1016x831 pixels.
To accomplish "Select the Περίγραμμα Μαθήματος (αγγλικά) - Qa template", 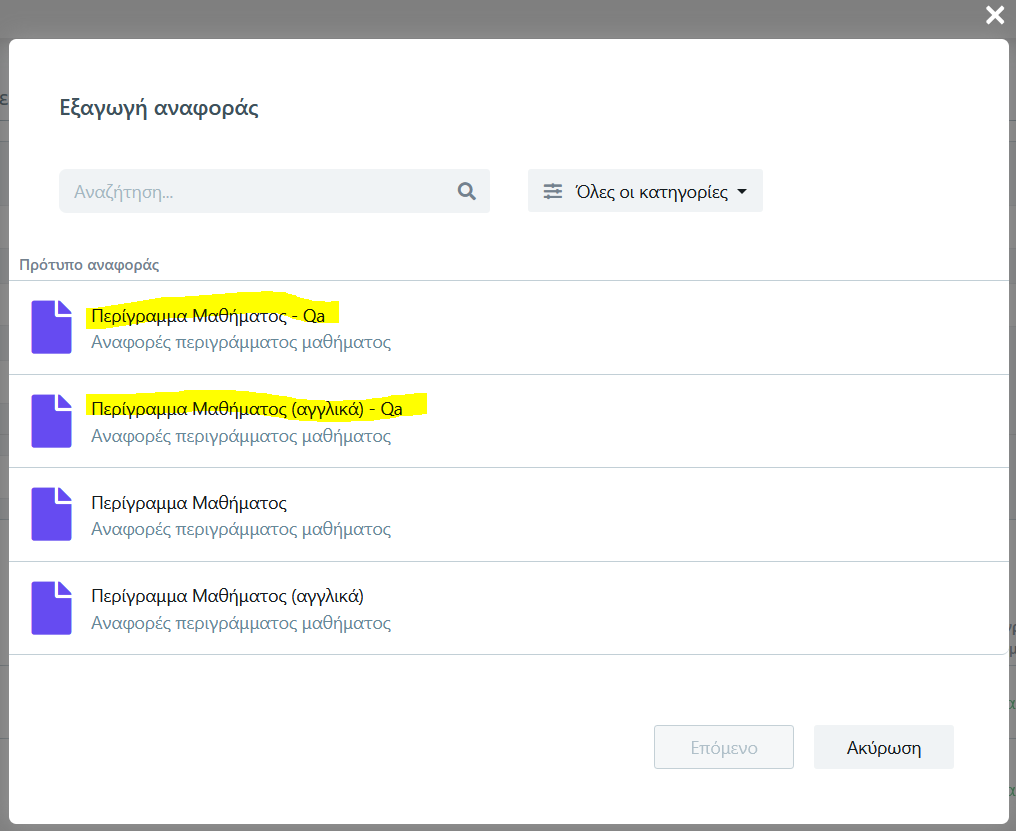I will (246, 408).
